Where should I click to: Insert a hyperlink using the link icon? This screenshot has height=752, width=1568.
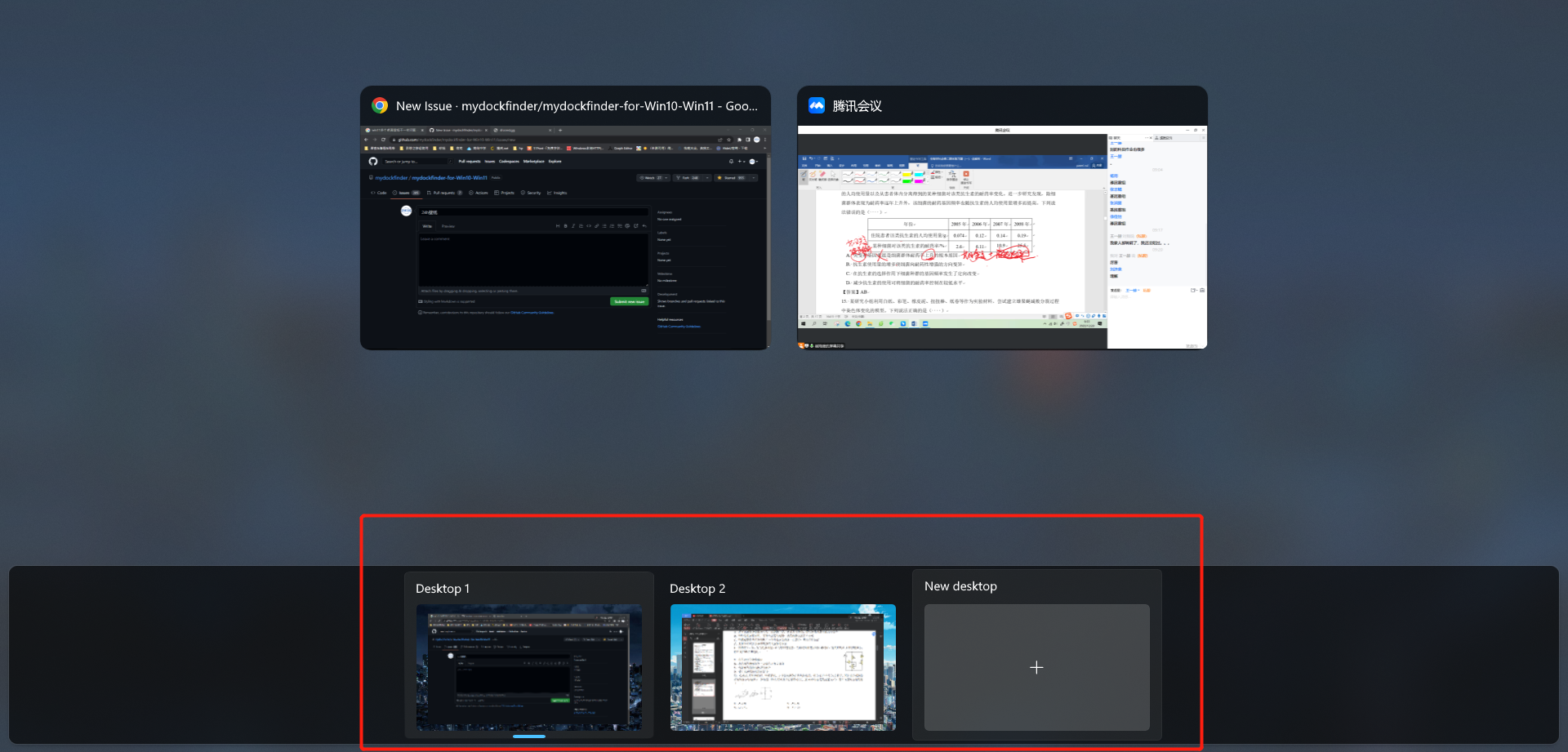[597, 226]
